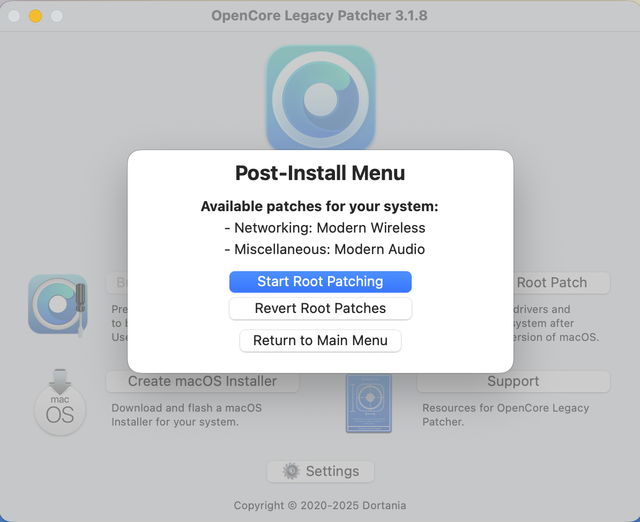Click the gear icon beside Settings
Screen dimensions: 640x522
[291, 471]
